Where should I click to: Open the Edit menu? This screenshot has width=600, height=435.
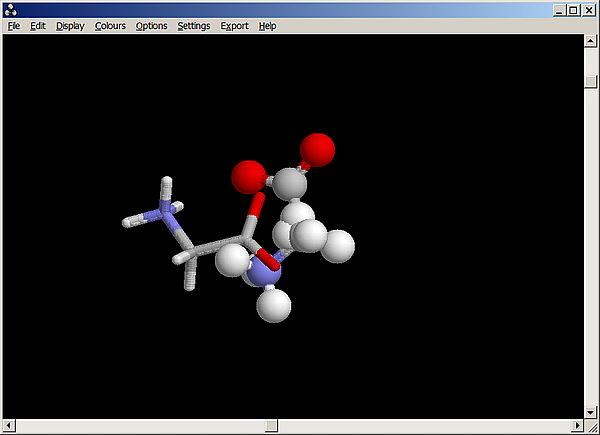coord(38,26)
